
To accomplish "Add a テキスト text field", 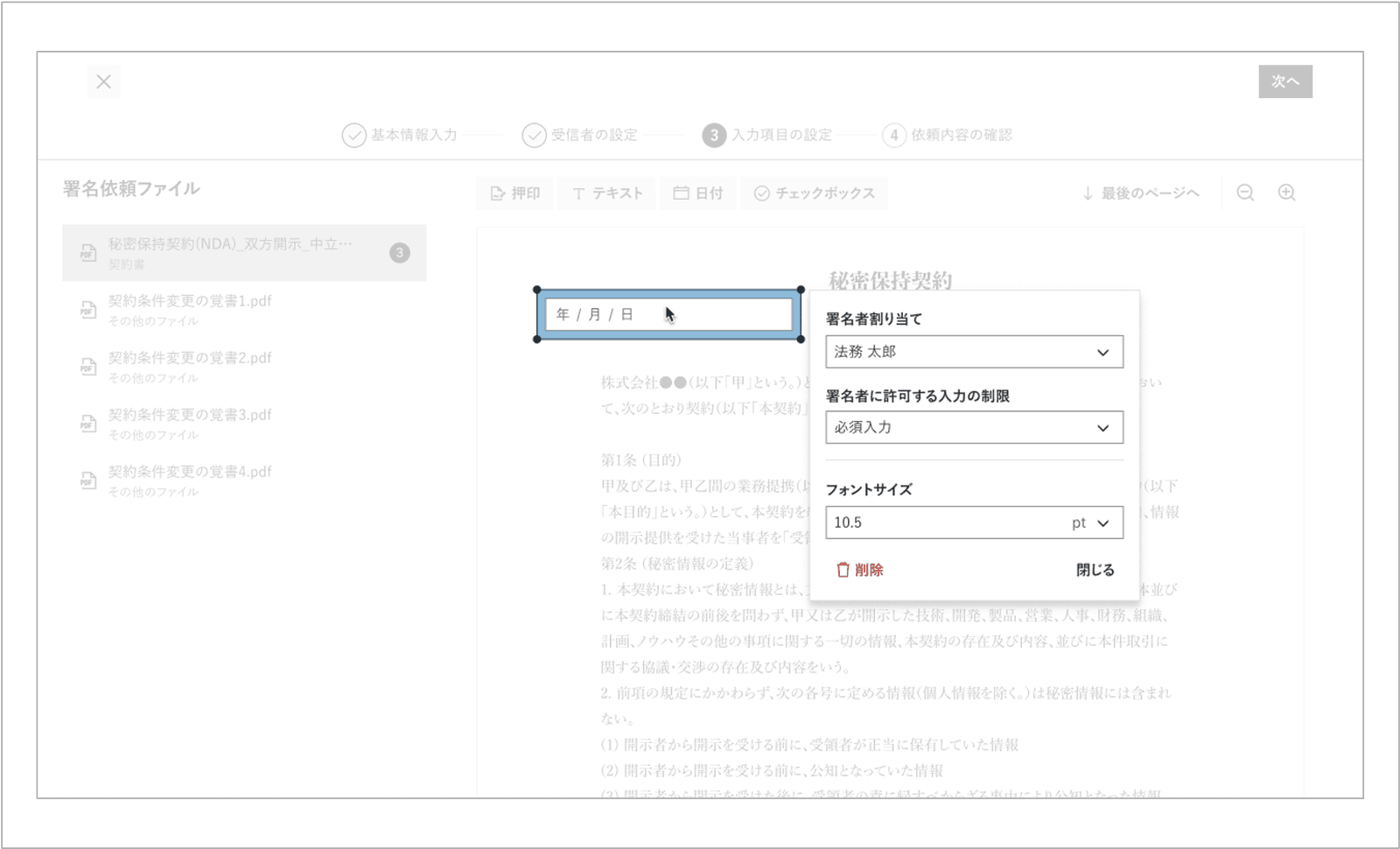I will [607, 193].
